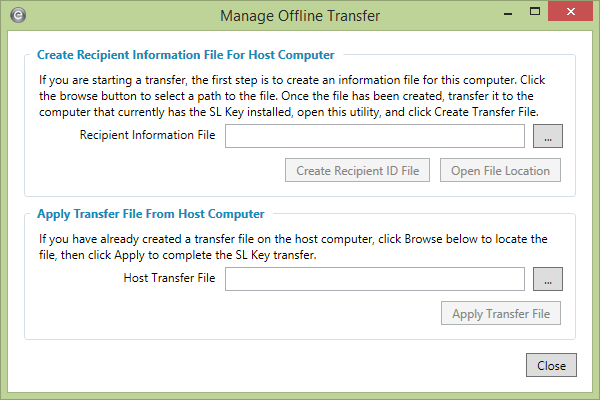Image resolution: width=600 pixels, height=400 pixels.
Task: Browse for Recipient Information File path
Action: click(x=547, y=136)
